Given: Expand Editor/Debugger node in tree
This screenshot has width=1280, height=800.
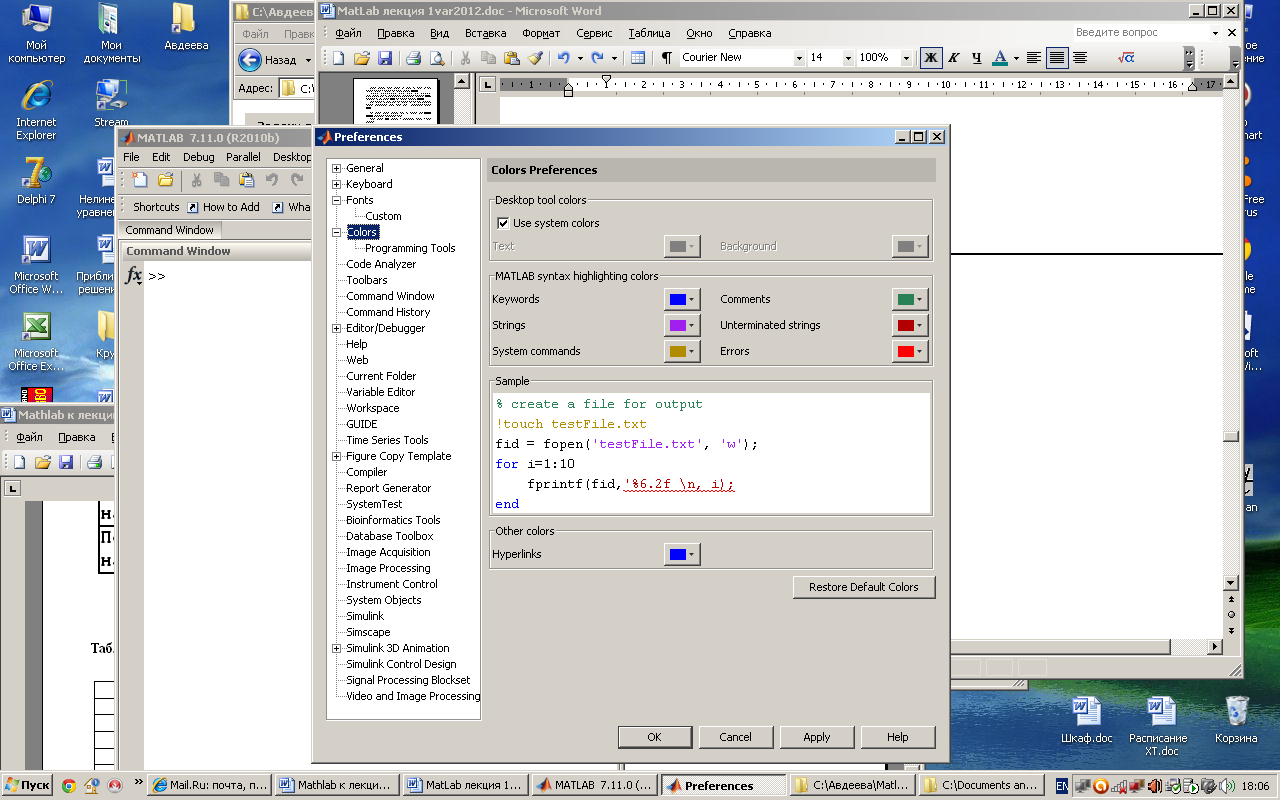Looking at the screenshot, I should point(337,328).
